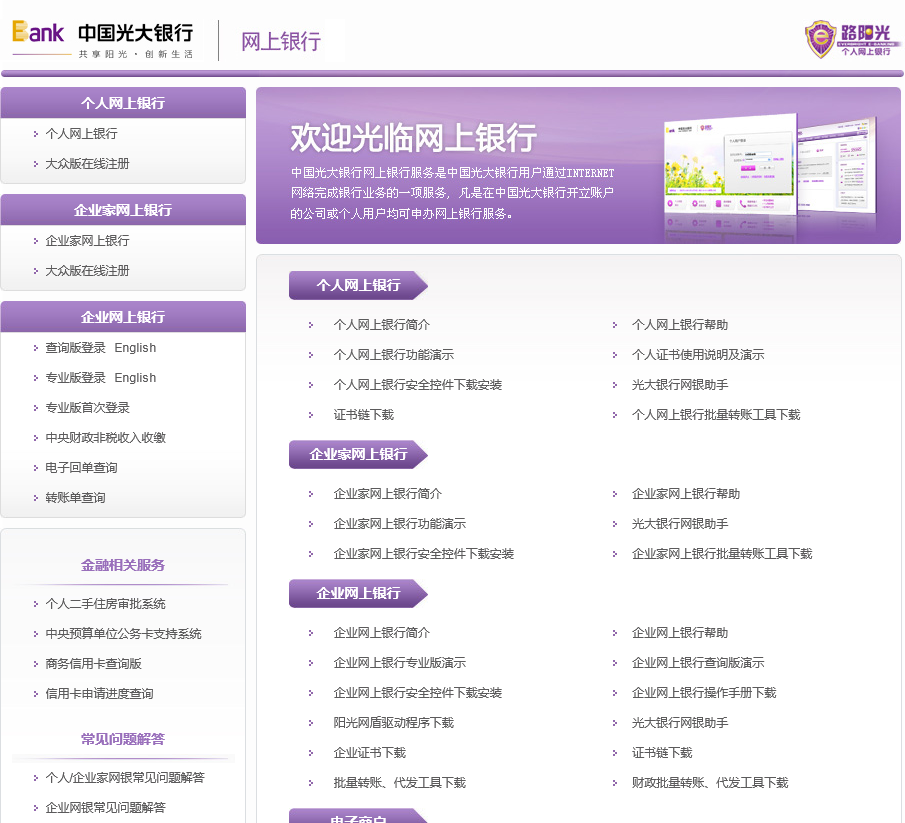
Task: Open 专业版首次登录
Action: 87,408
